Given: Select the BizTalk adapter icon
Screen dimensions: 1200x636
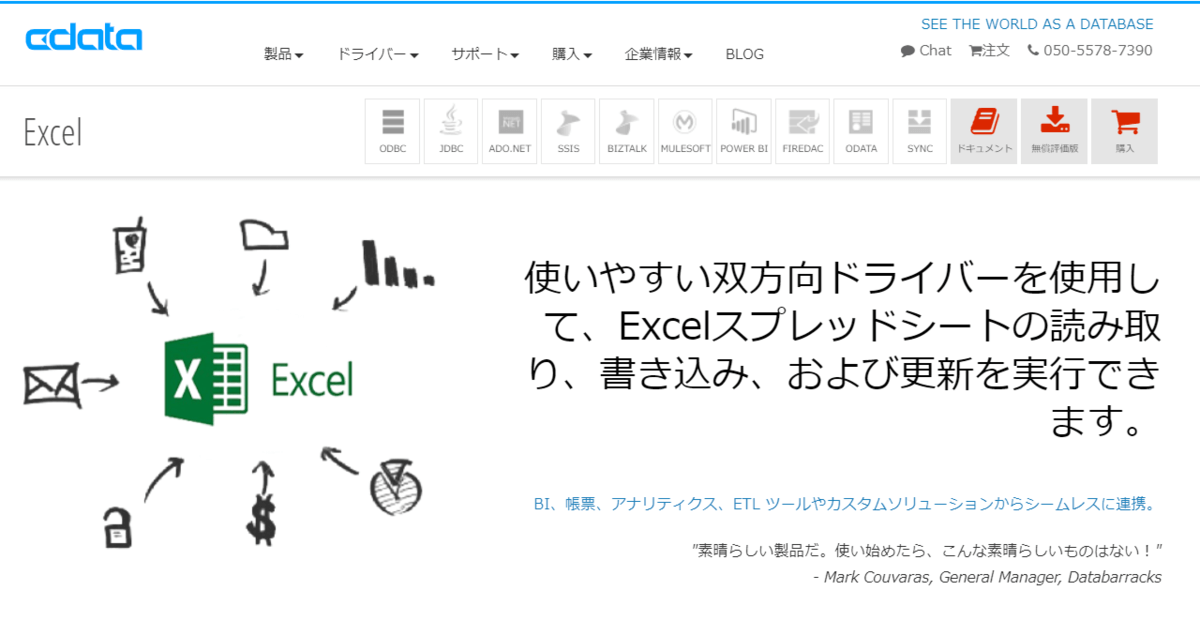Looking at the screenshot, I should pos(627,131).
